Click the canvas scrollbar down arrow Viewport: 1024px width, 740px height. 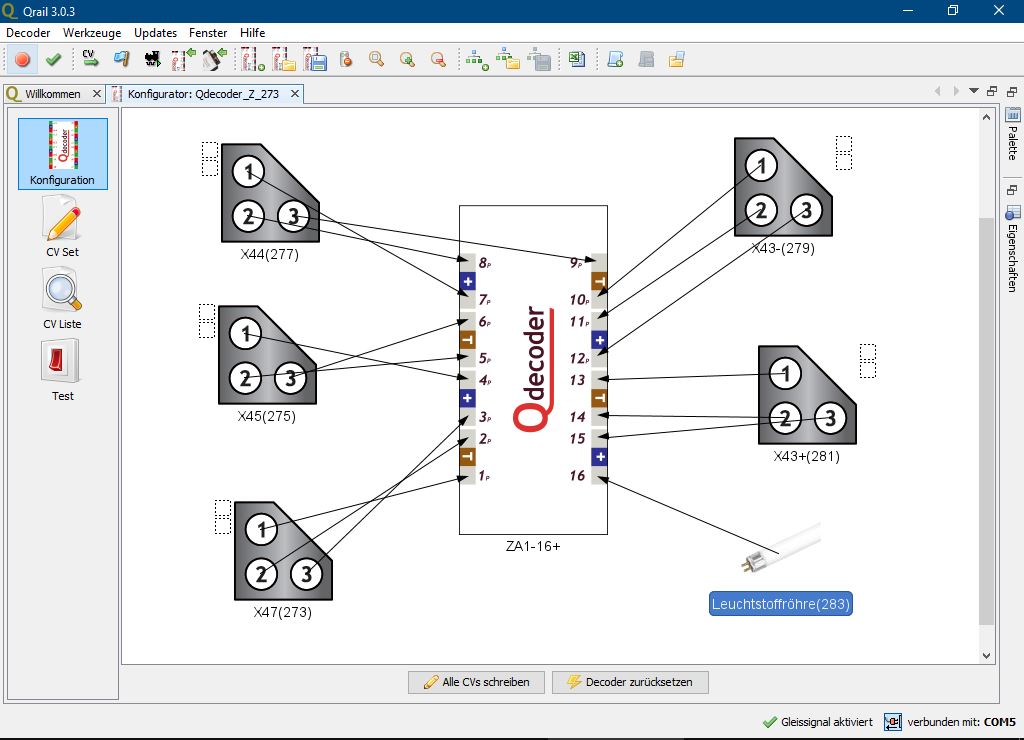tap(986, 655)
